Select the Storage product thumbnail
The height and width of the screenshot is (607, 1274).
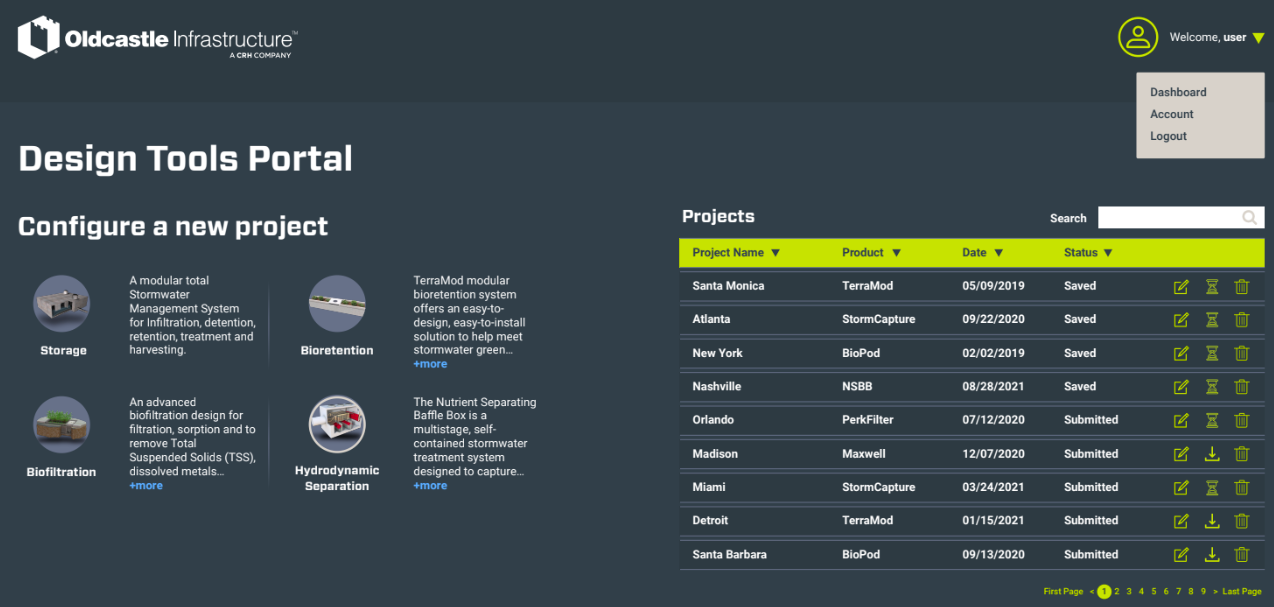(x=62, y=304)
